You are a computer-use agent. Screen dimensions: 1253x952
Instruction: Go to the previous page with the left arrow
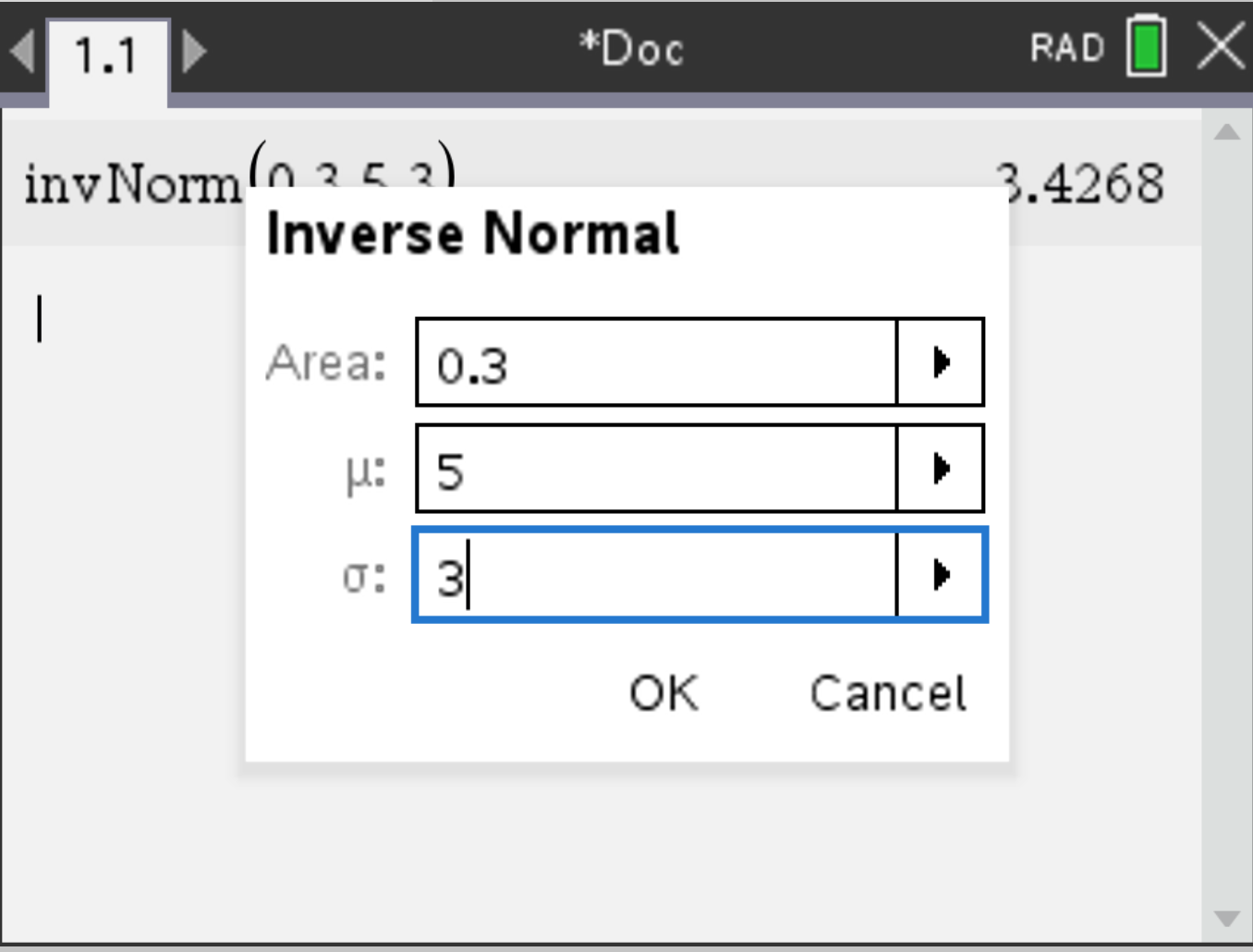[x=22, y=51]
